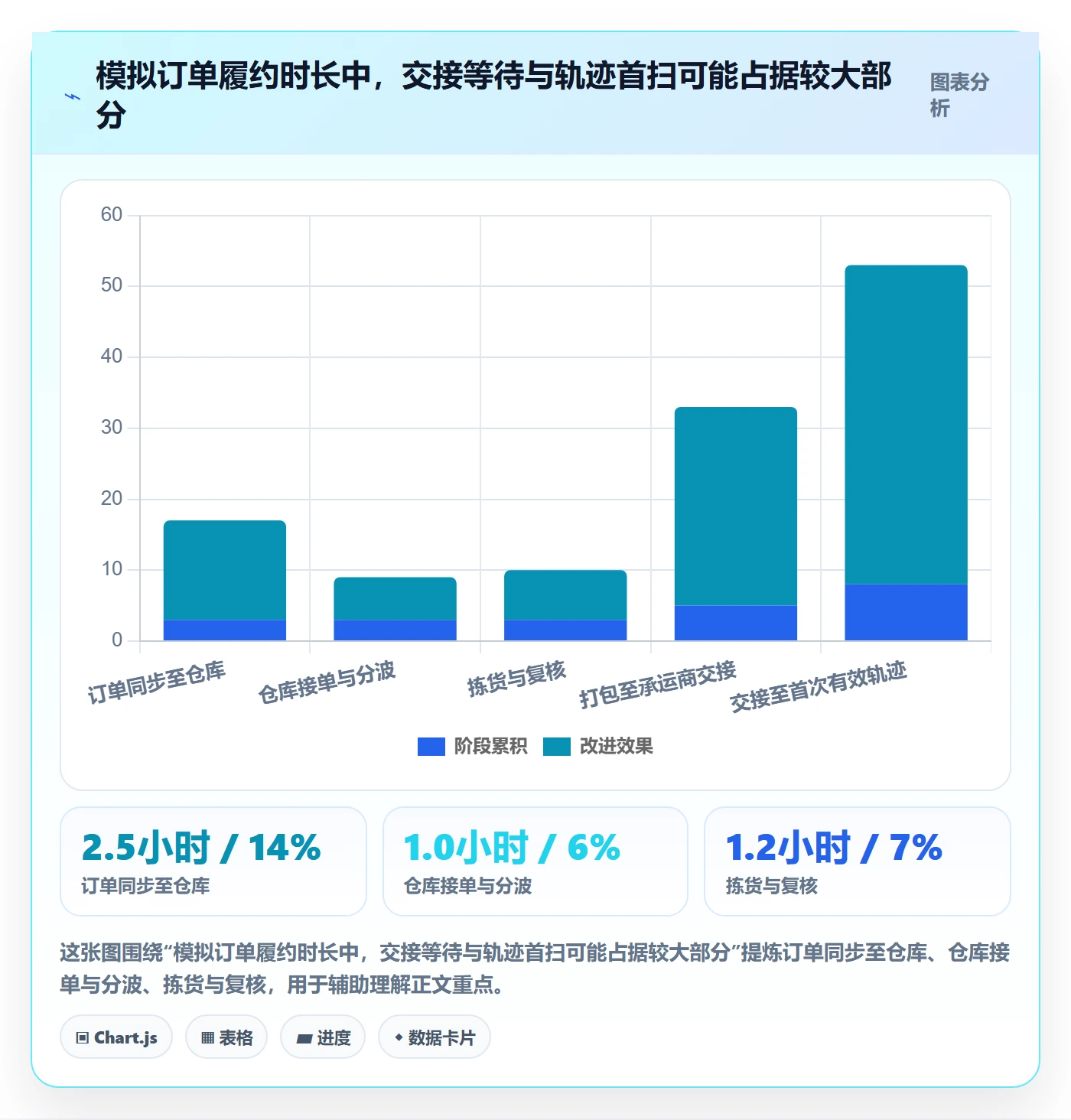The image size is (1071, 1120).
Task: Click the blue bar segment for 订单同步至仓库
Action: (225, 630)
